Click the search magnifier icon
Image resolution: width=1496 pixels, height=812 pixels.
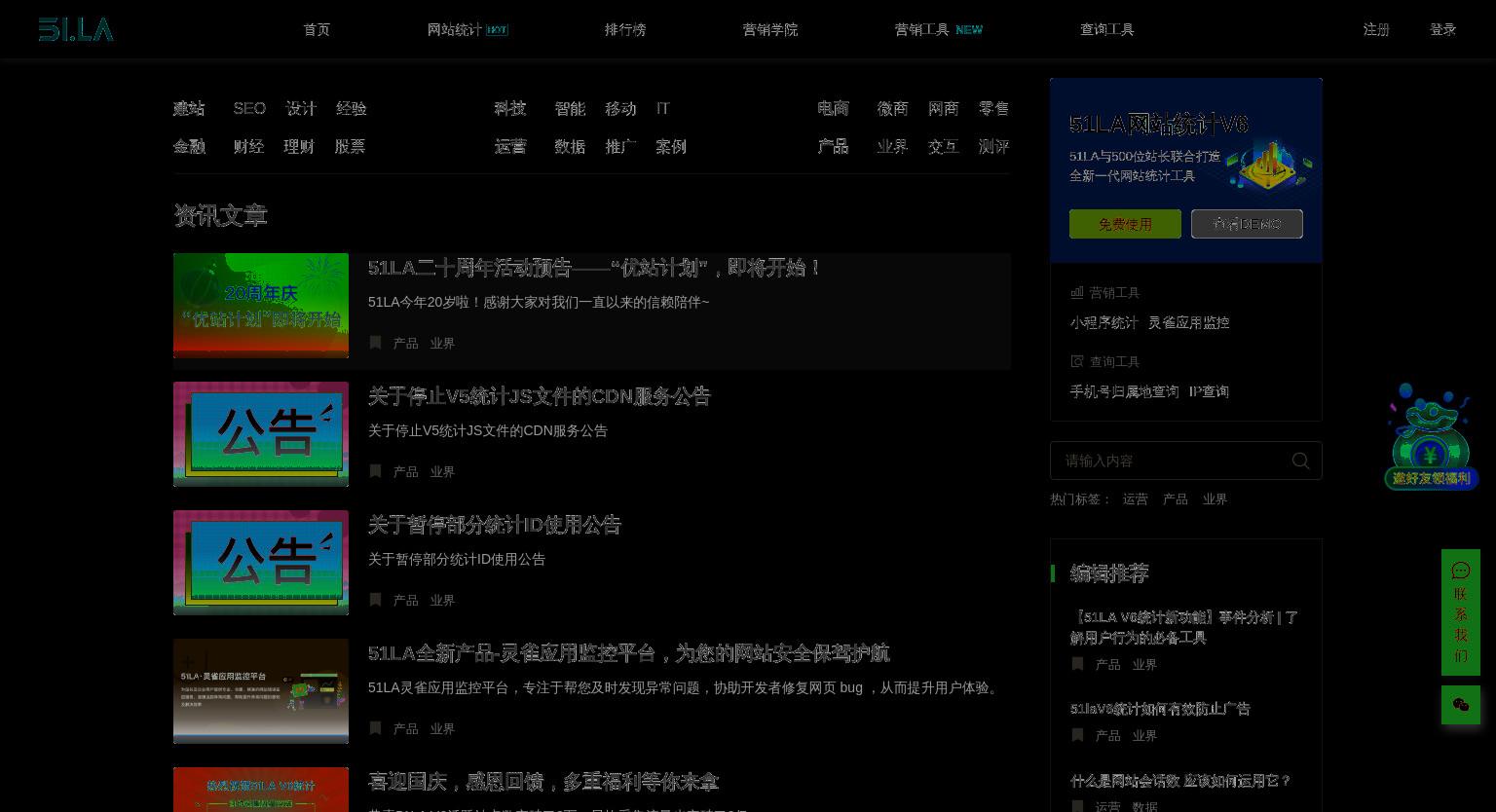[1300, 461]
